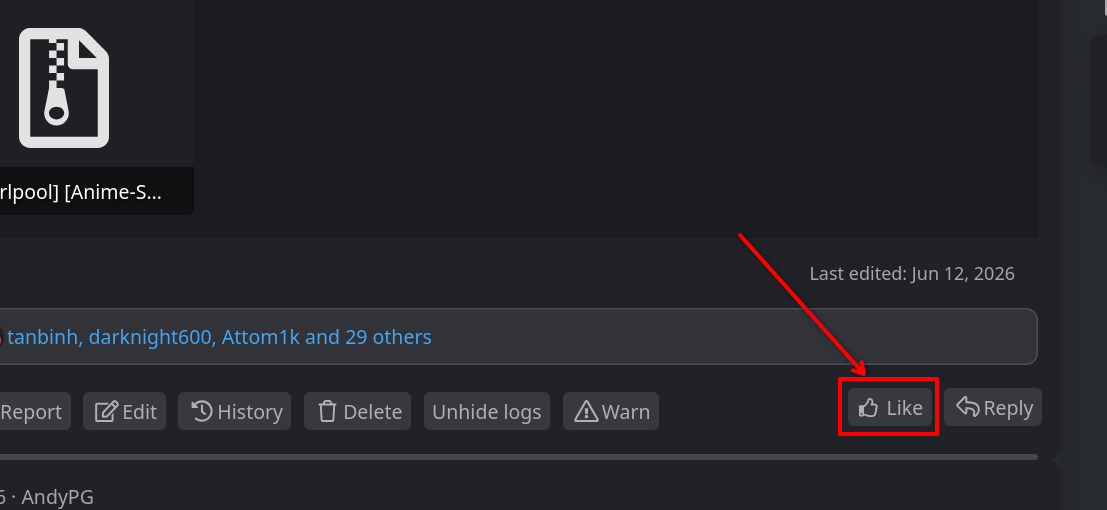
Task: Click the Report button
Action: click(34, 411)
